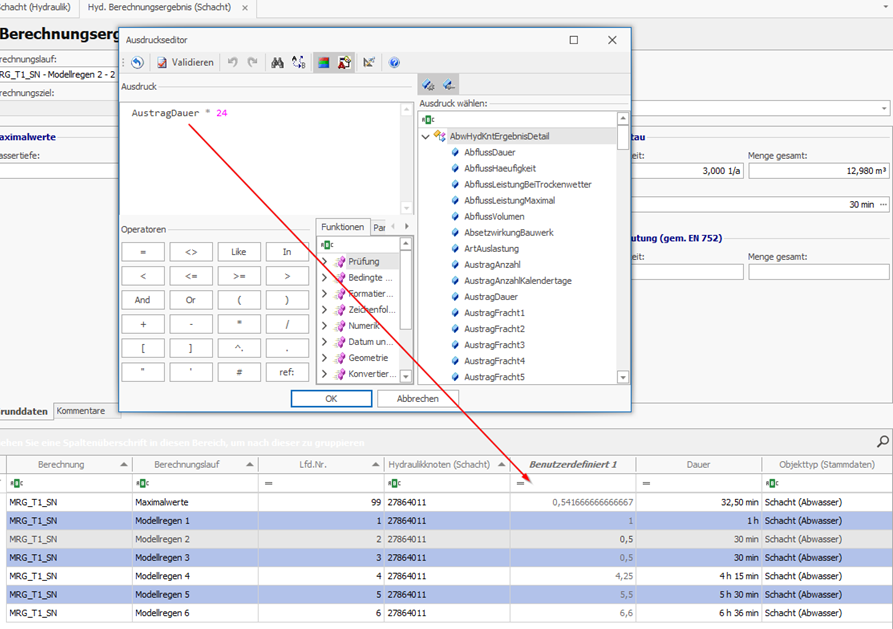
Task: Click the Validieren toolbar button
Action: 185,62
